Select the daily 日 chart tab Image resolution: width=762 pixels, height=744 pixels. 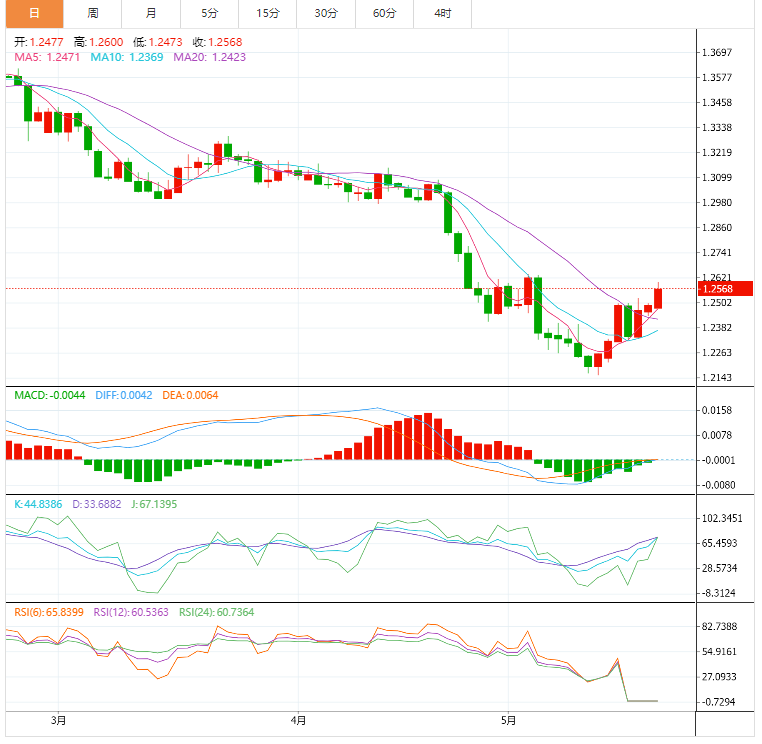pyautogui.click(x=35, y=14)
